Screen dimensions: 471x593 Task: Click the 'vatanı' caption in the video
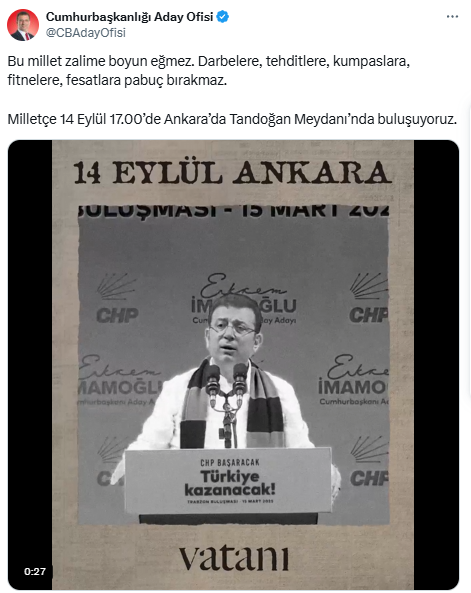[234, 558]
